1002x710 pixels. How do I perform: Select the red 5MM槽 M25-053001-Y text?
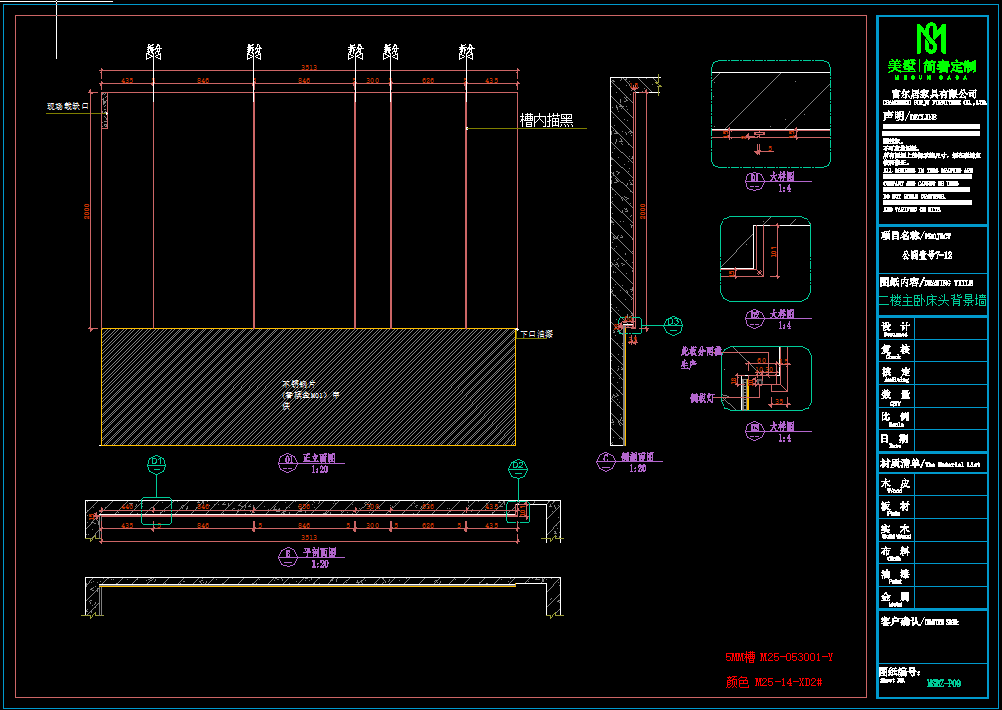click(x=778, y=658)
